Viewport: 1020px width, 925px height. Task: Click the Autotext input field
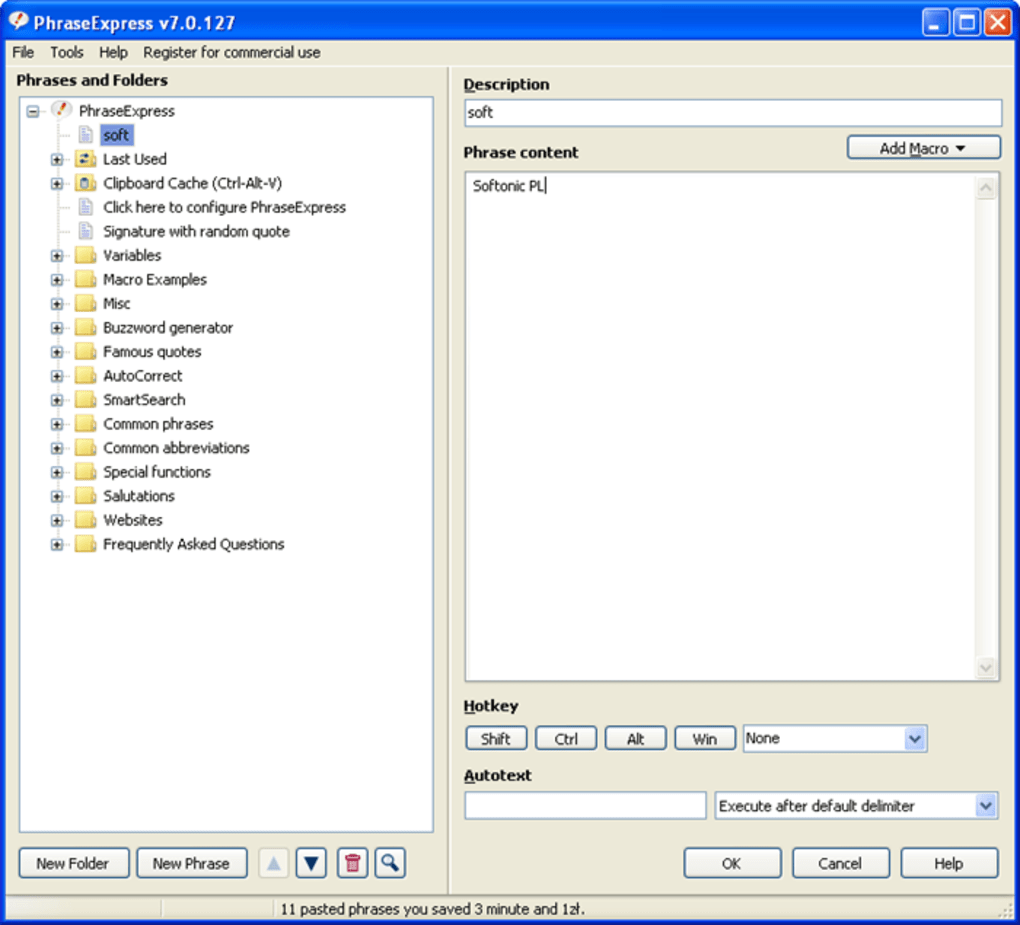[x=585, y=806]
